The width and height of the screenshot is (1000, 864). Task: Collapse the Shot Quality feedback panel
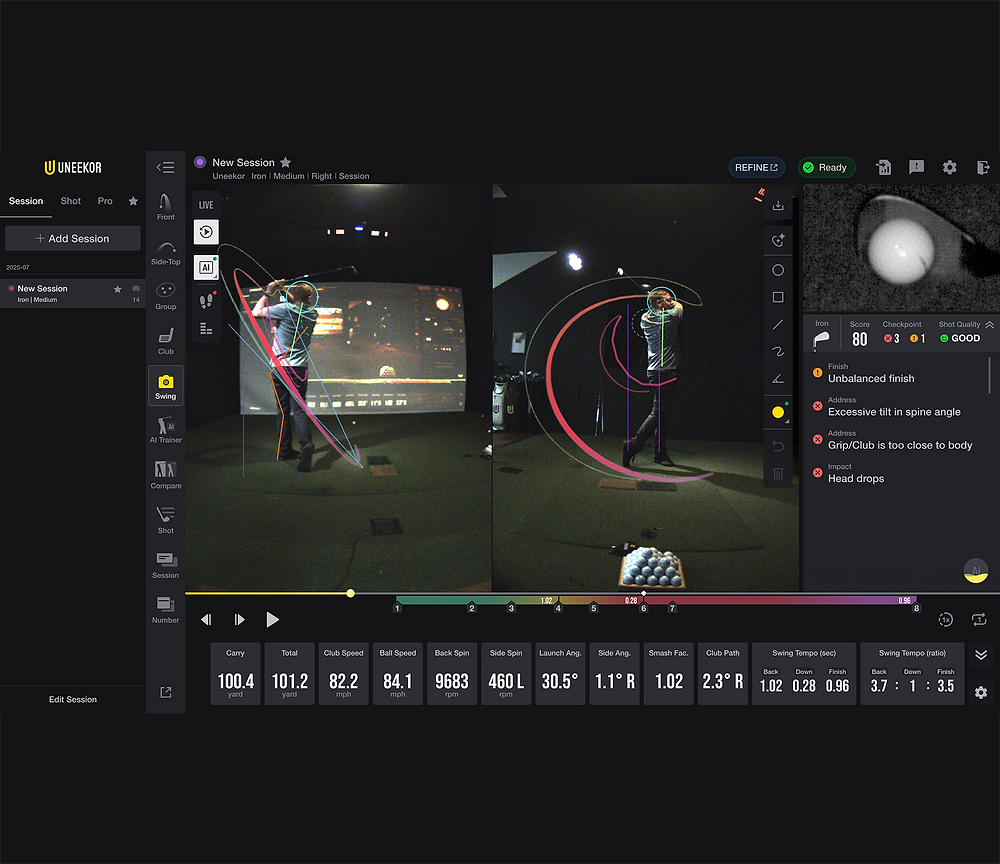[x=988, y=324]
